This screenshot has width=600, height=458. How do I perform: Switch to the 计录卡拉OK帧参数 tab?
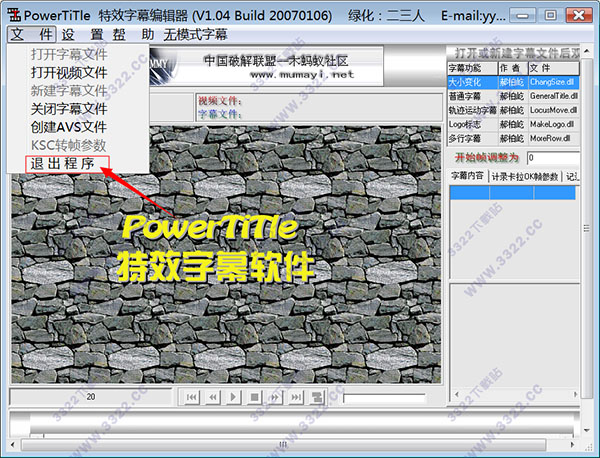tap(525, 176)
